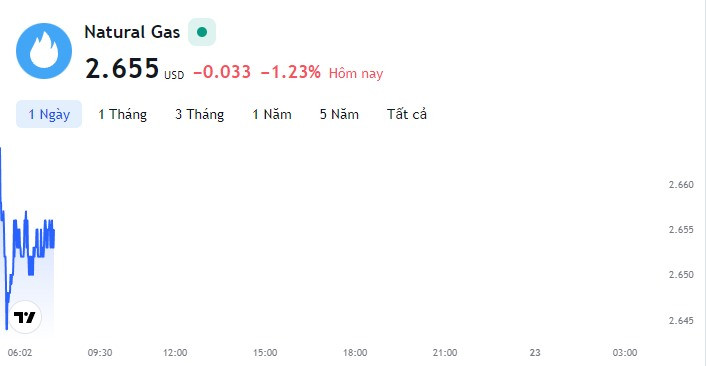
Task: Click the −1.23% percent change figure
Action: pos(291,72)
